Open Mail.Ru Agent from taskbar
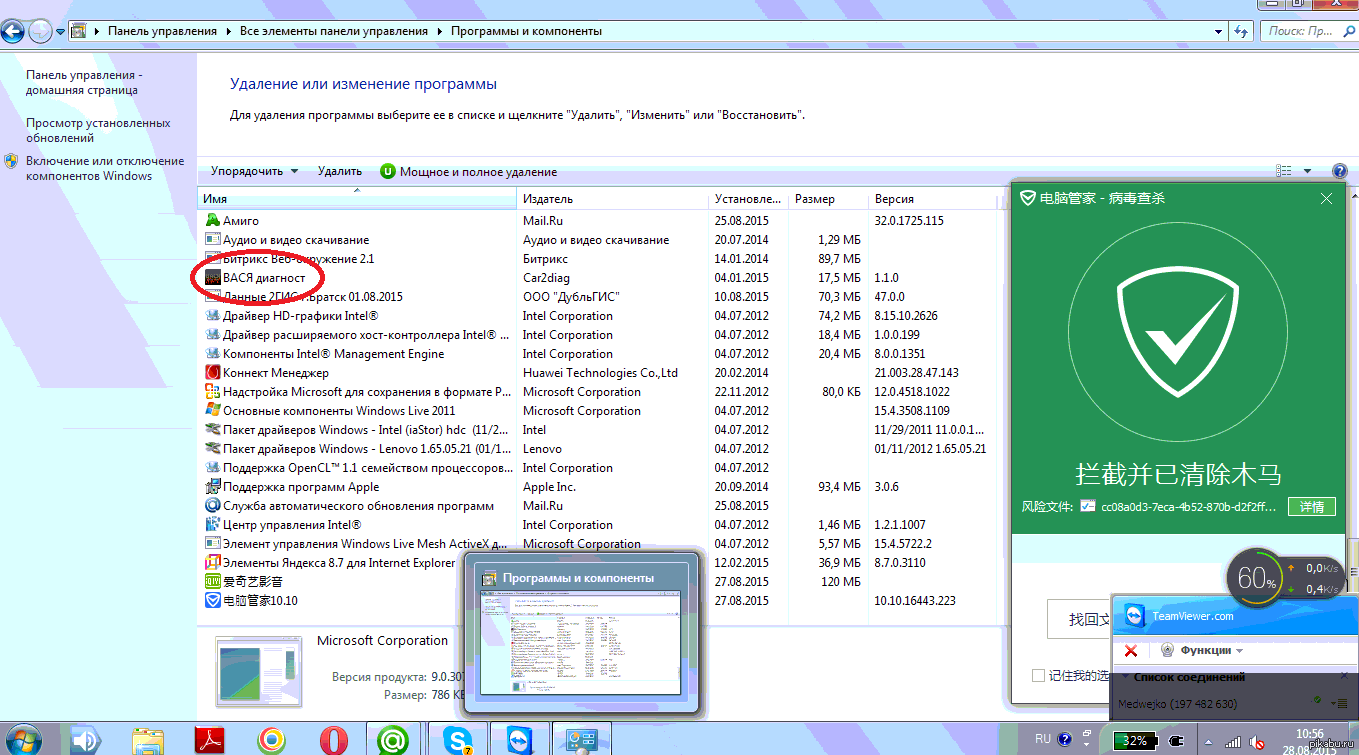1359x755 pixels. pyautogui.click(x=394, y=740)
